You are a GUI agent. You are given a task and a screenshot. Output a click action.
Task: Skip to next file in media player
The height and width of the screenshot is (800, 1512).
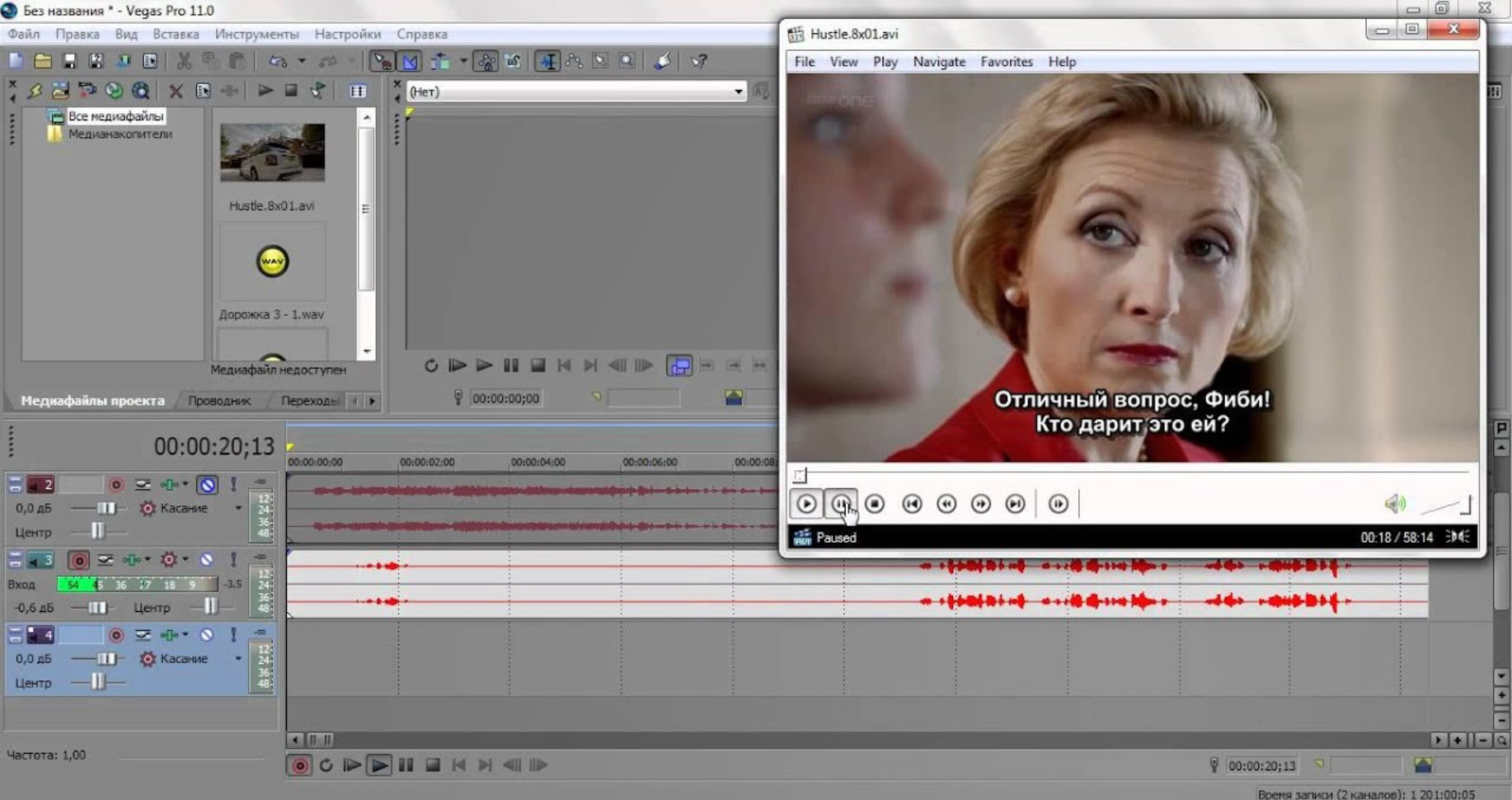1015,504
